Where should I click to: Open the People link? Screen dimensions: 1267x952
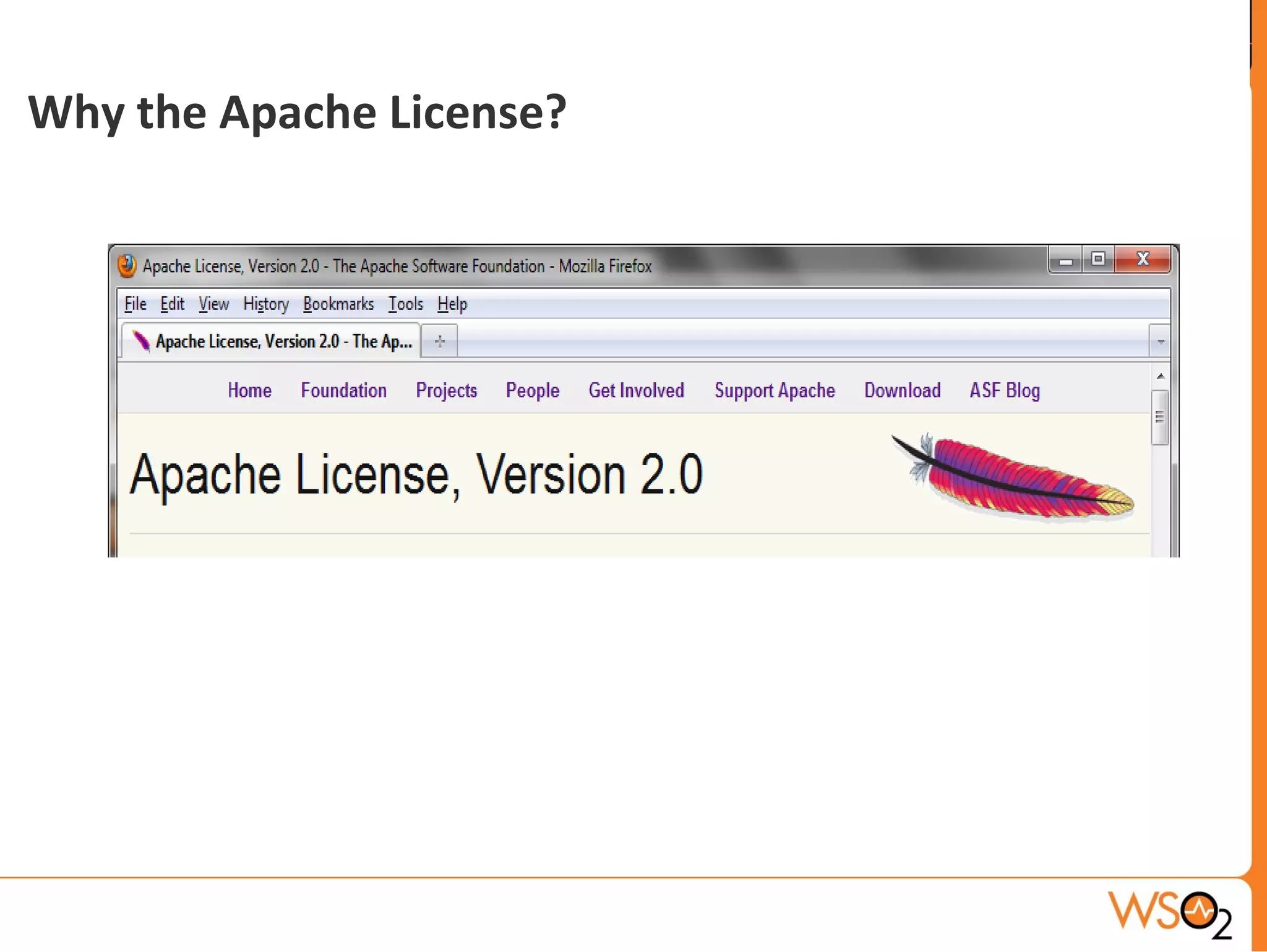(533, 391)
